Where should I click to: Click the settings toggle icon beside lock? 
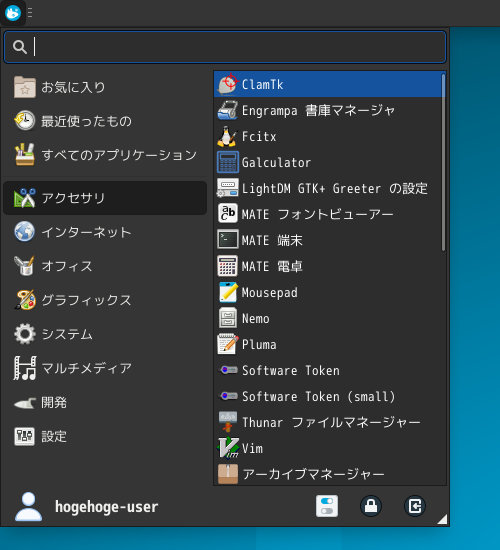(327, 506)
